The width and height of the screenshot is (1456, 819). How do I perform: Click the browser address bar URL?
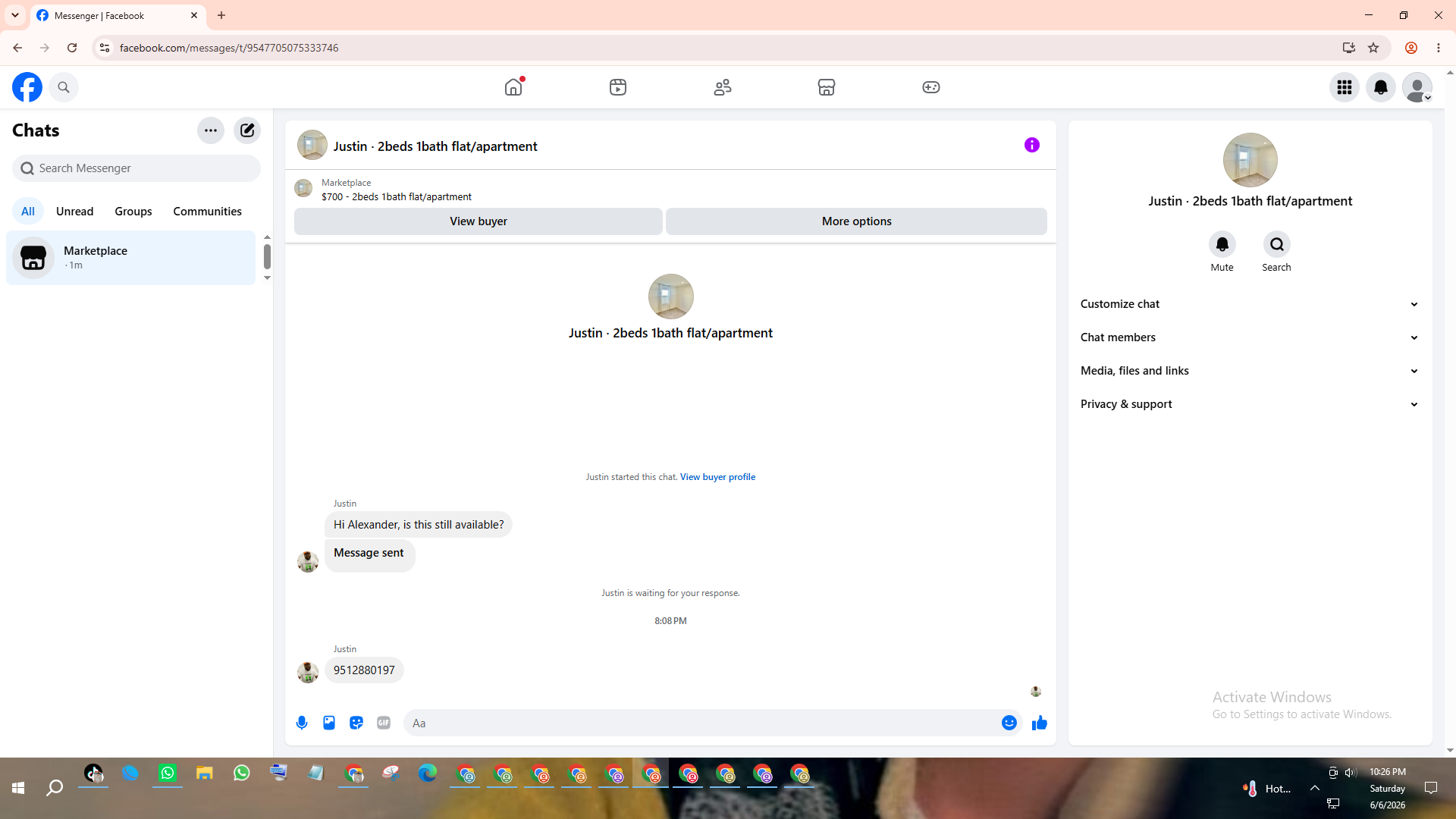click(x=229, y=48)
